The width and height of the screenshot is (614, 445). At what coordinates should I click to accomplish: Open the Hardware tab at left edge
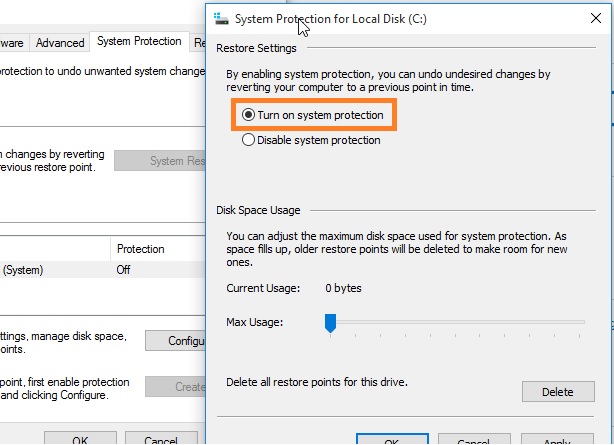(x=13, y=43)
